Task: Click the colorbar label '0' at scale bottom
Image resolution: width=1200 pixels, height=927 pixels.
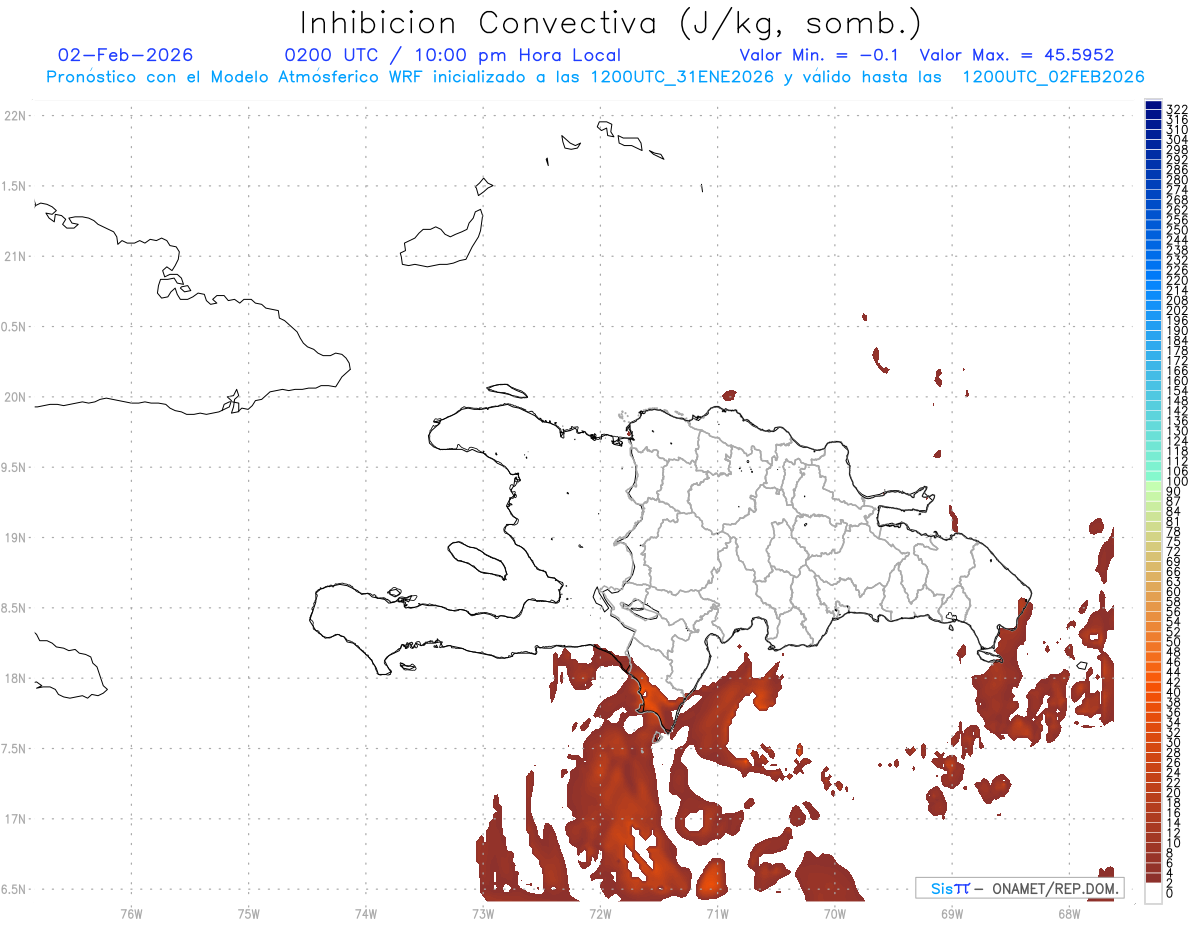Action: pyautogui.click(x=1170, y=893)
